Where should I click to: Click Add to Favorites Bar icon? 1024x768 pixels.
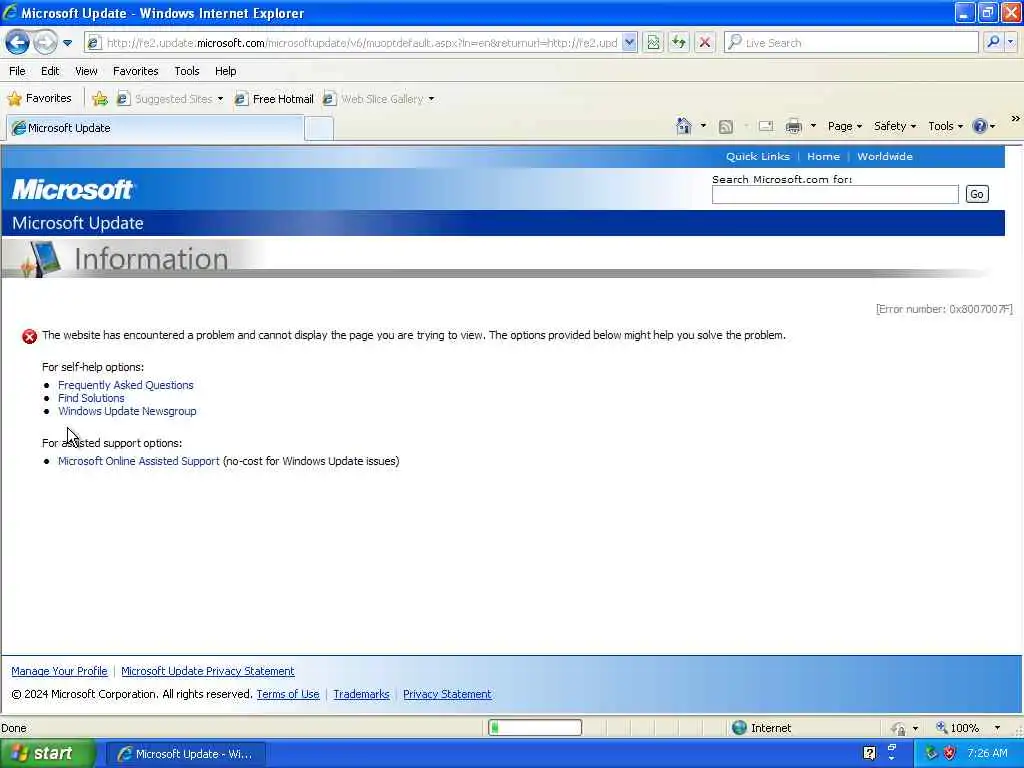[100, 99]
